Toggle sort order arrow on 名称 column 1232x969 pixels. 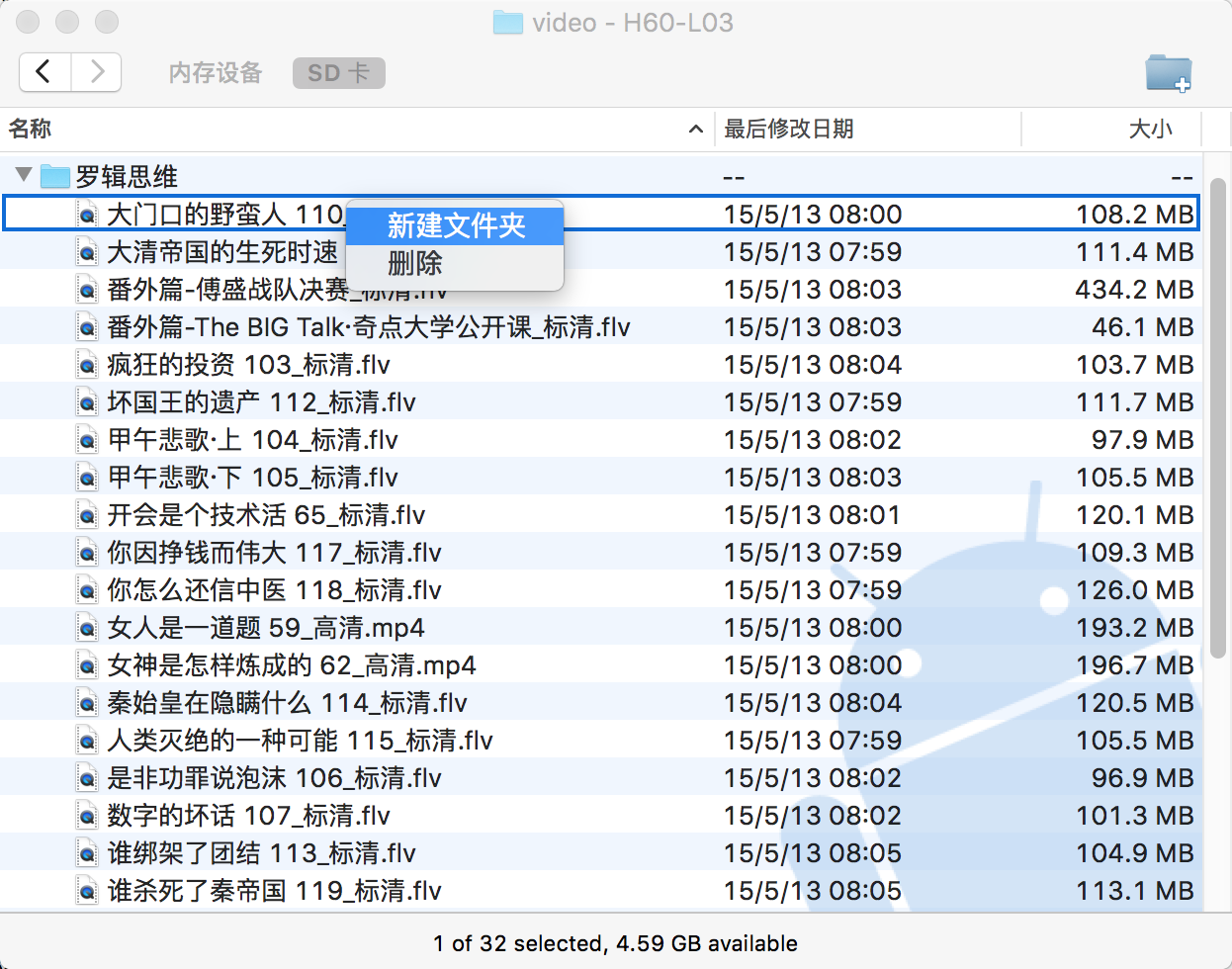pyautogui.click(x=696, y=130)
